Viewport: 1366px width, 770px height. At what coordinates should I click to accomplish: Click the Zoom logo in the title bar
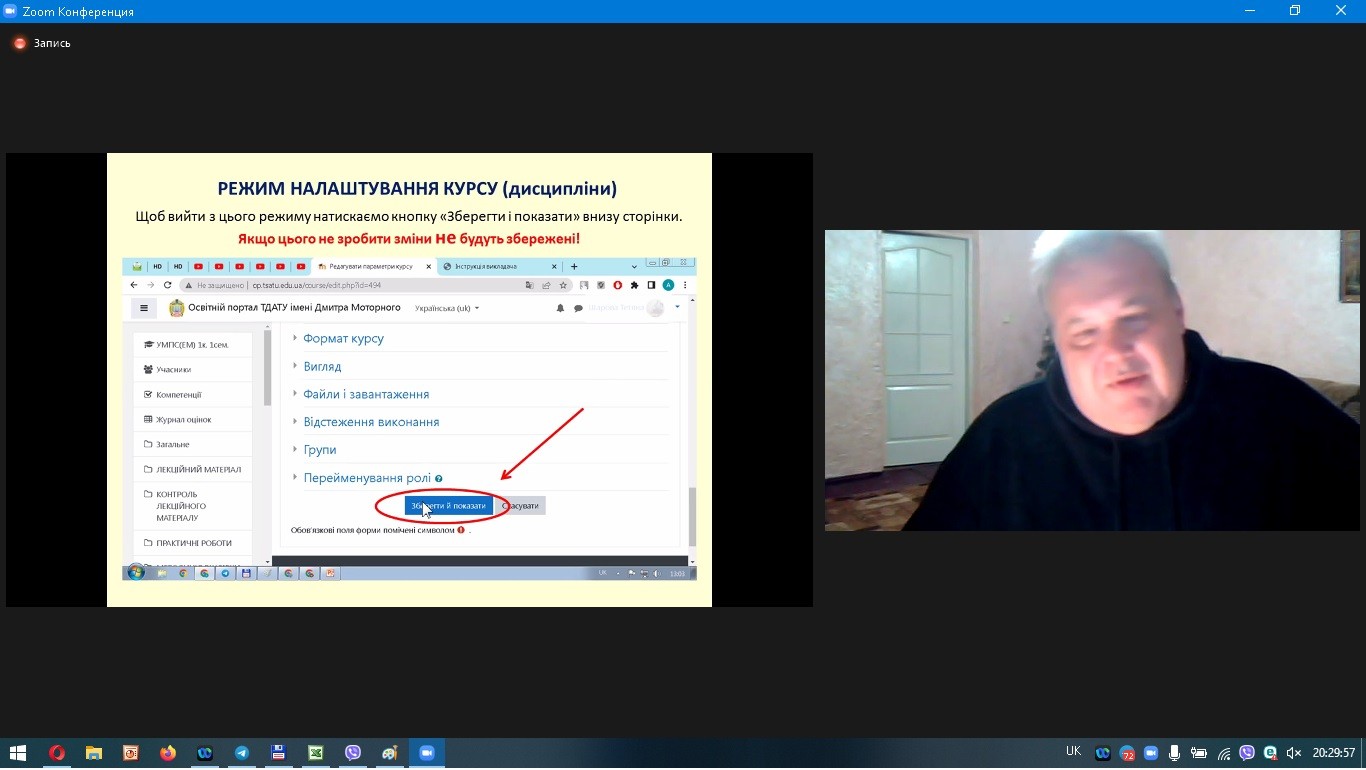point(11,11)
